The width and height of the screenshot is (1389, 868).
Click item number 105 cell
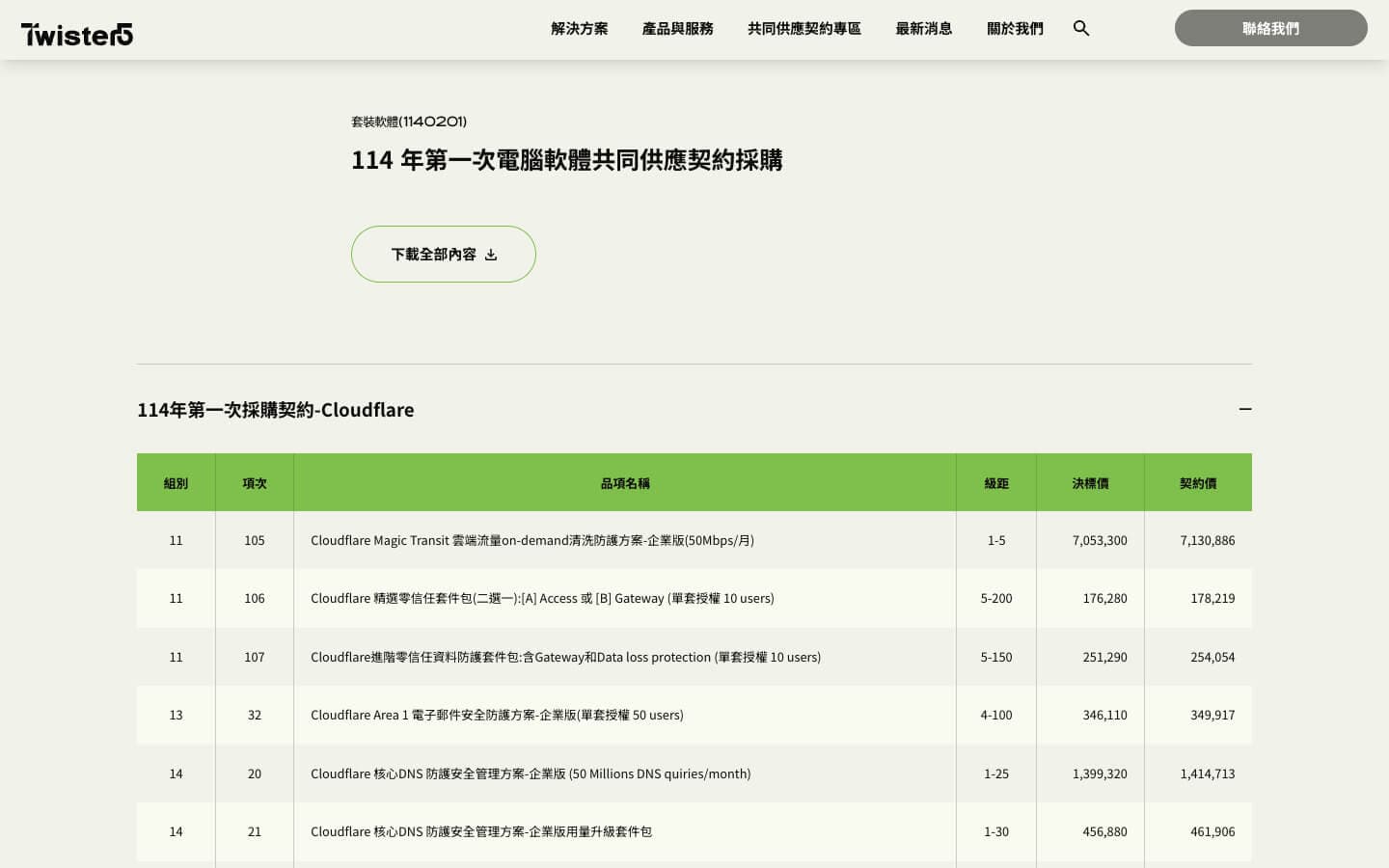pyautogui.click(x=255, y=540)
